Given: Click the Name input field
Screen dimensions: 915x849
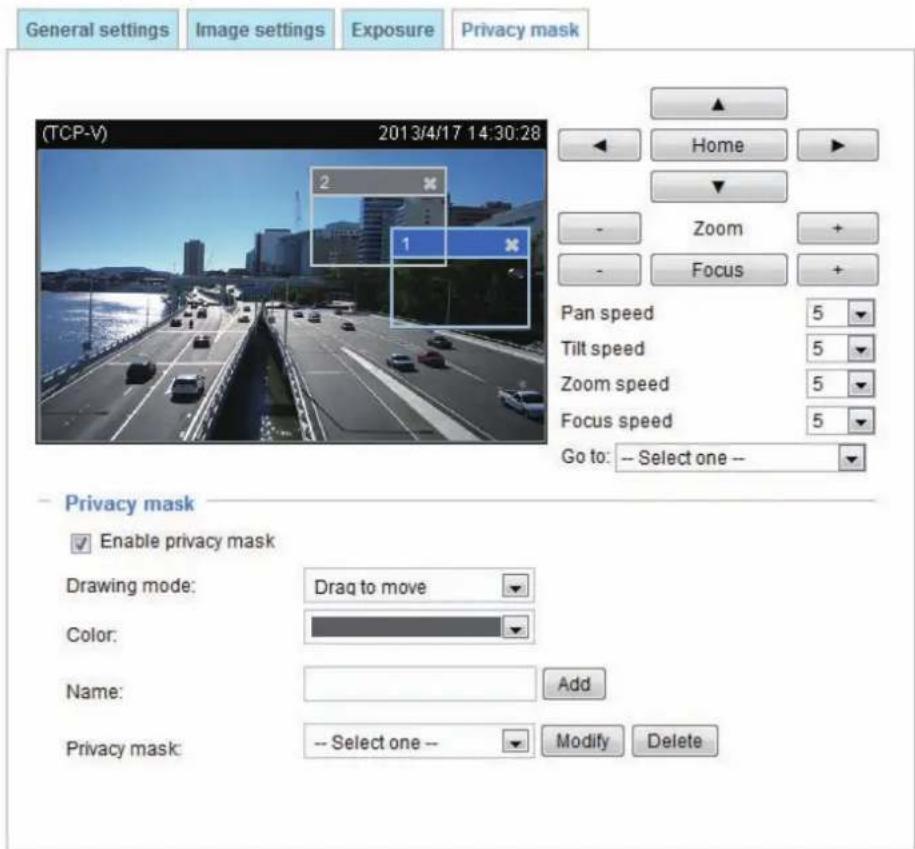Looking at the screenshot, I should 420,684.
